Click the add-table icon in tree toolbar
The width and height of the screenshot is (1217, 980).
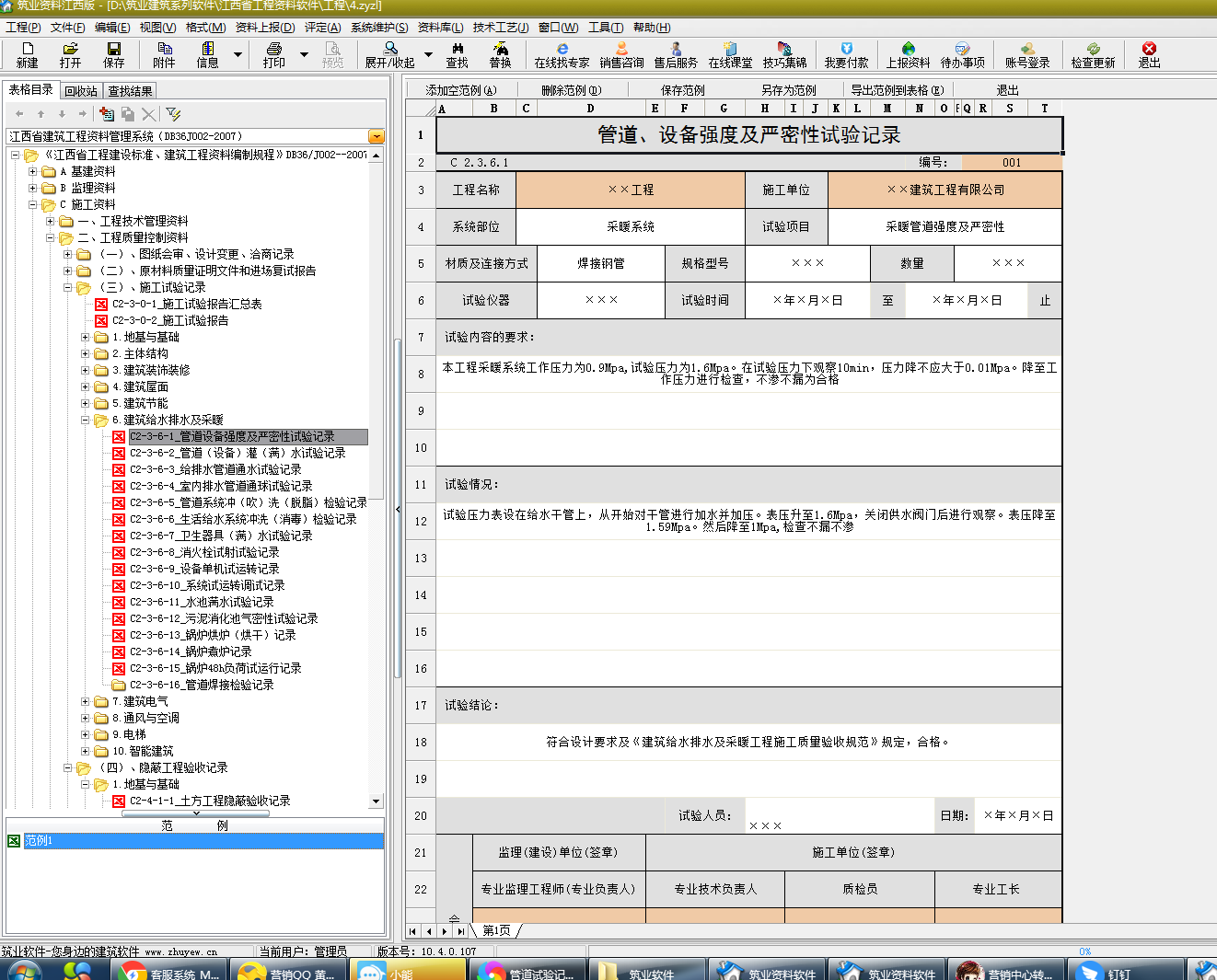pyautogui.click(x=107, y=113)
